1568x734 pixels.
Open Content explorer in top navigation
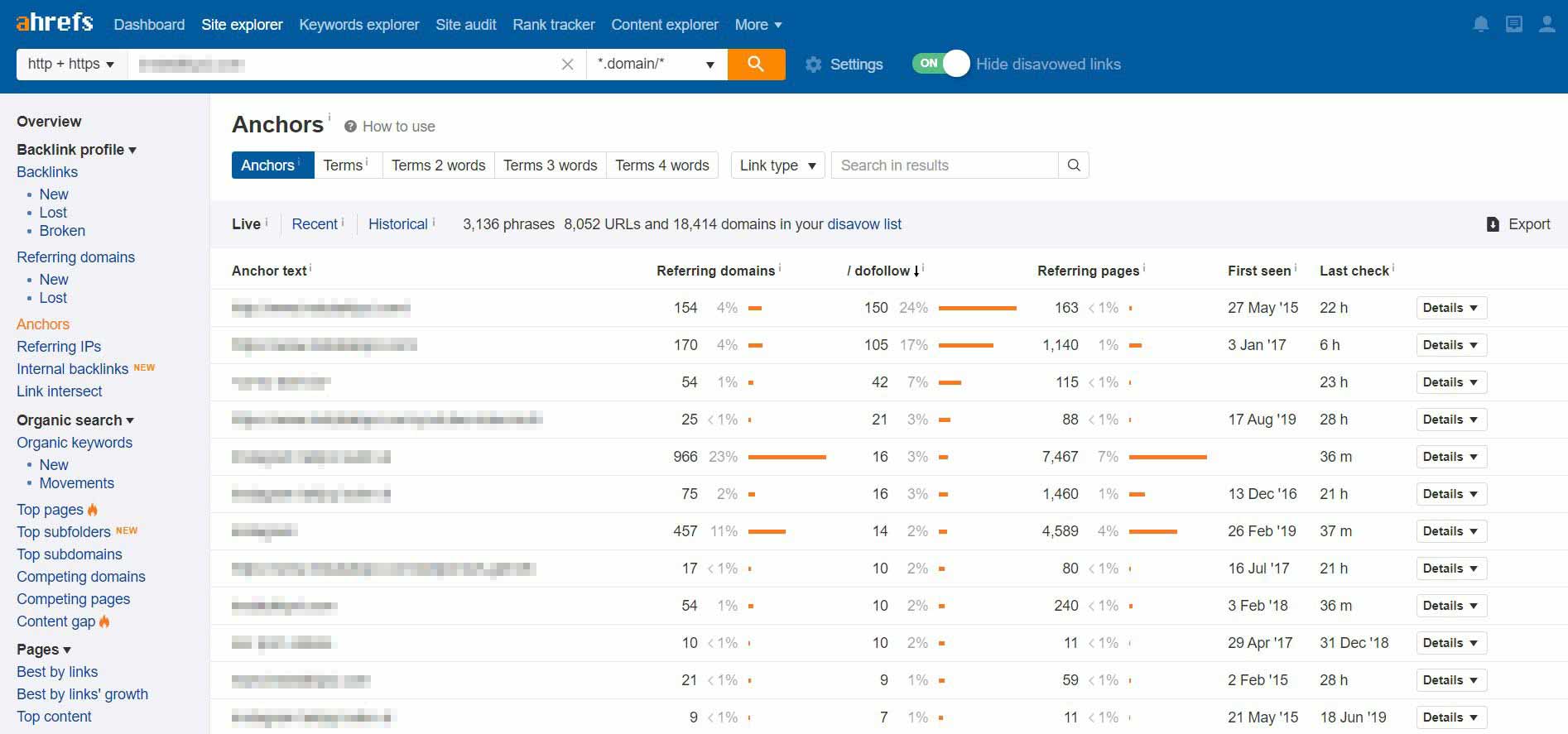click(665, 25)
